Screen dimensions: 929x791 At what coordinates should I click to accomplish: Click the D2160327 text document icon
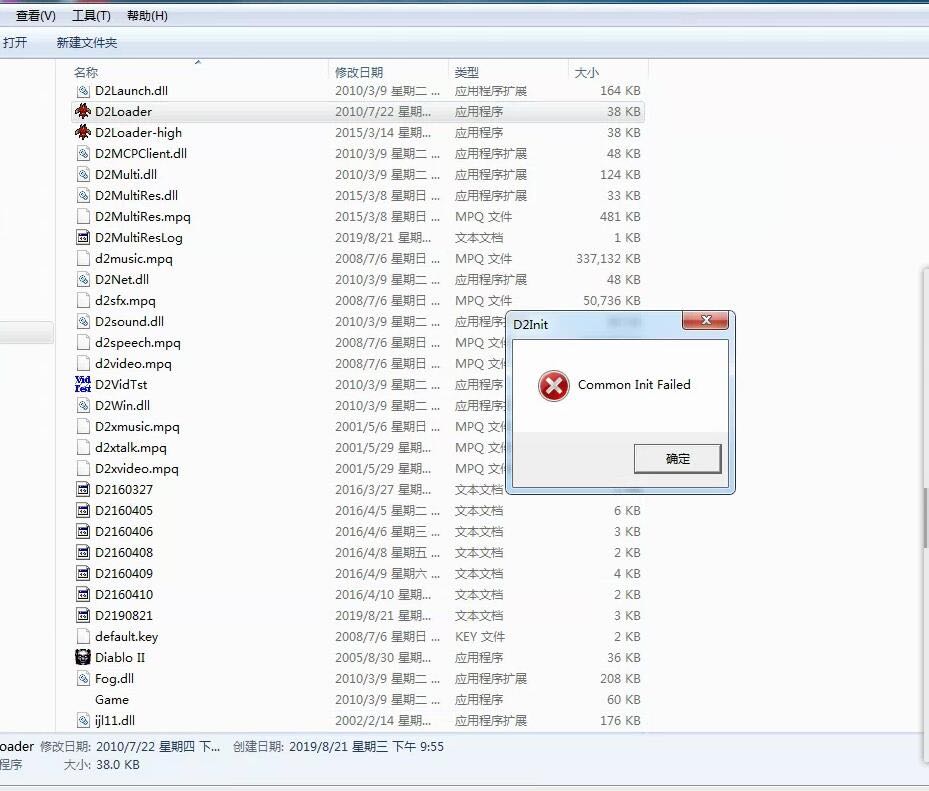[83, 490]
